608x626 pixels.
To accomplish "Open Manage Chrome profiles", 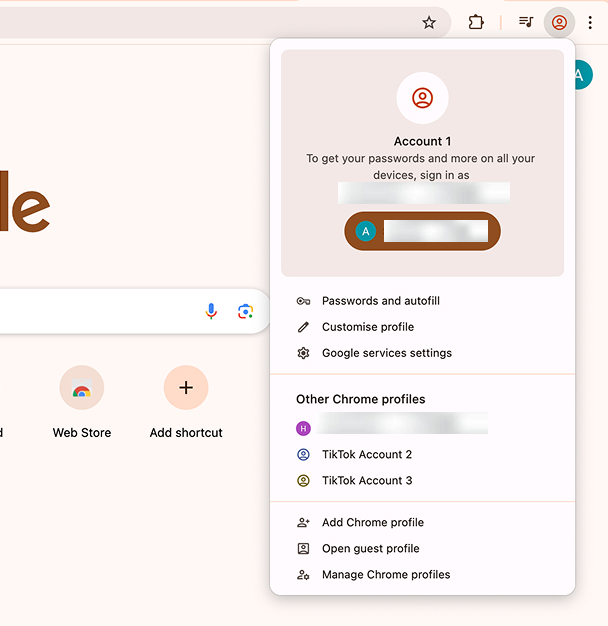I will click(385, 575).
